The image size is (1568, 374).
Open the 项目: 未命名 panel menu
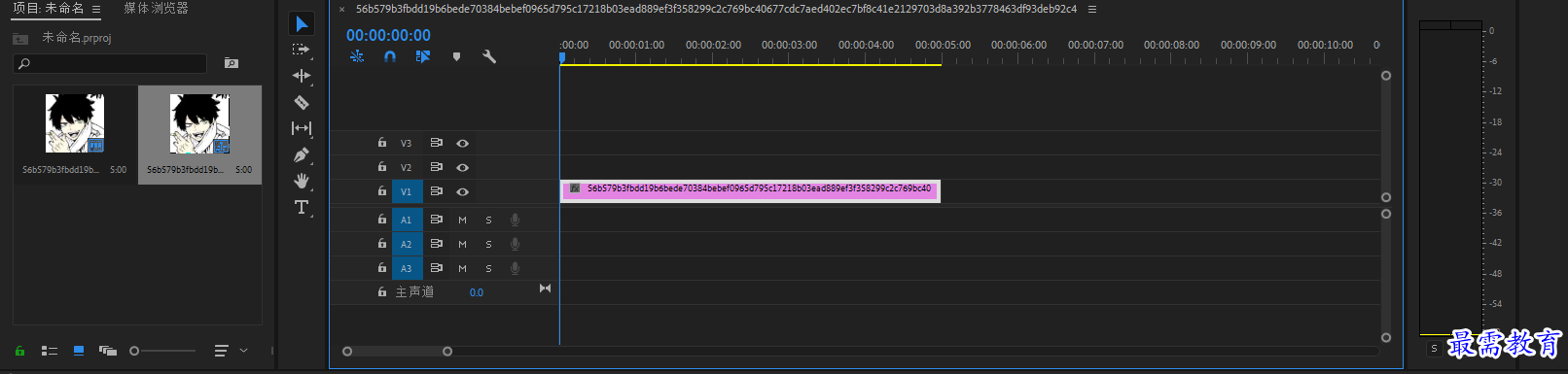96,9
